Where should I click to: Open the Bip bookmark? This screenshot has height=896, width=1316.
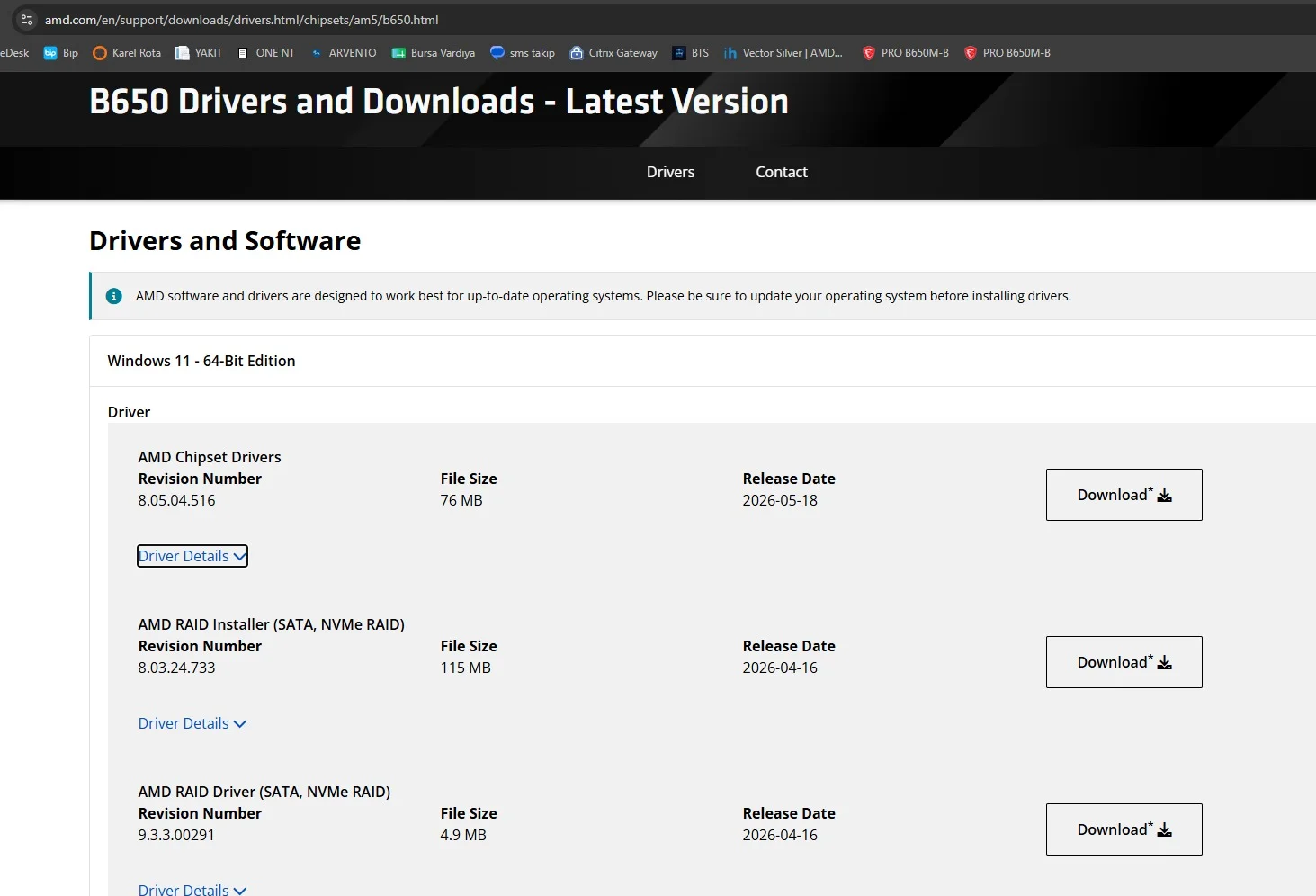pos(61,53)
